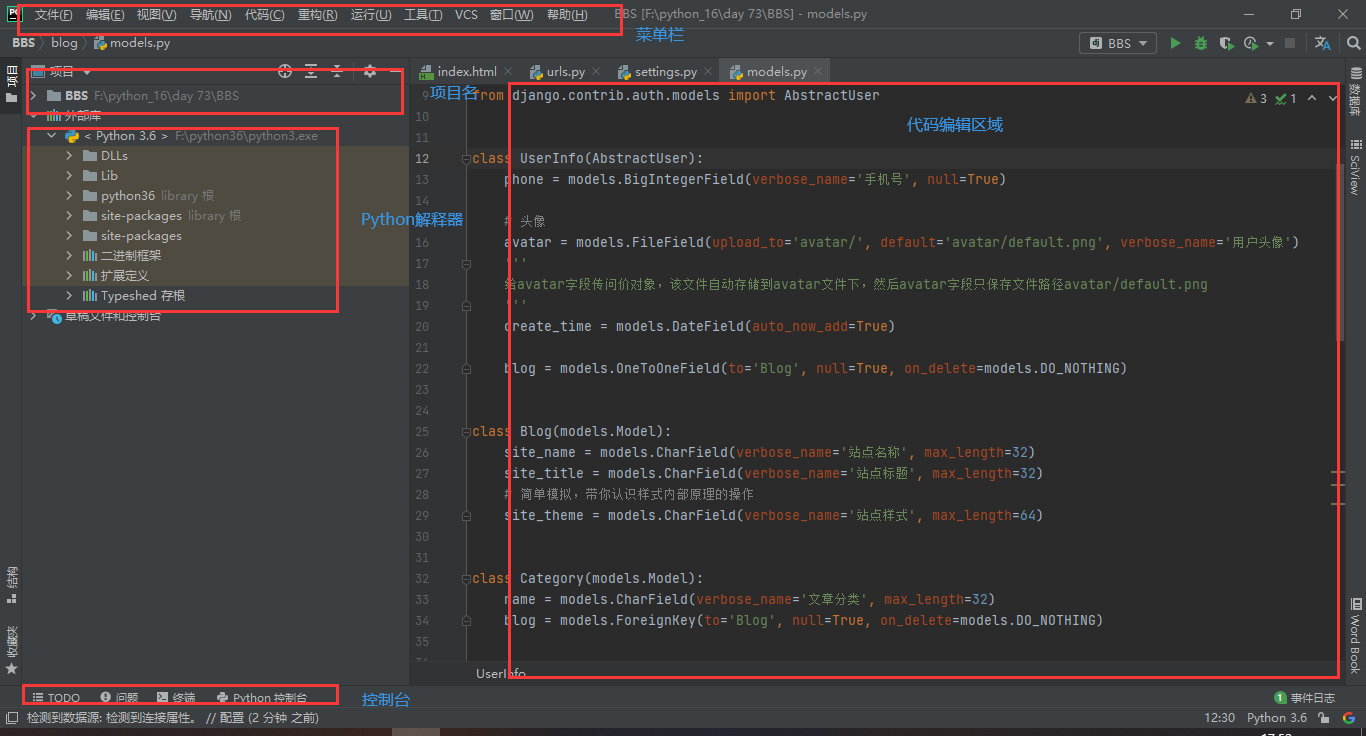The width and height of the screenshot is (1366, 736).
Task: Click the 项目 vertical sidebar tab
Action: coord(11,85)
